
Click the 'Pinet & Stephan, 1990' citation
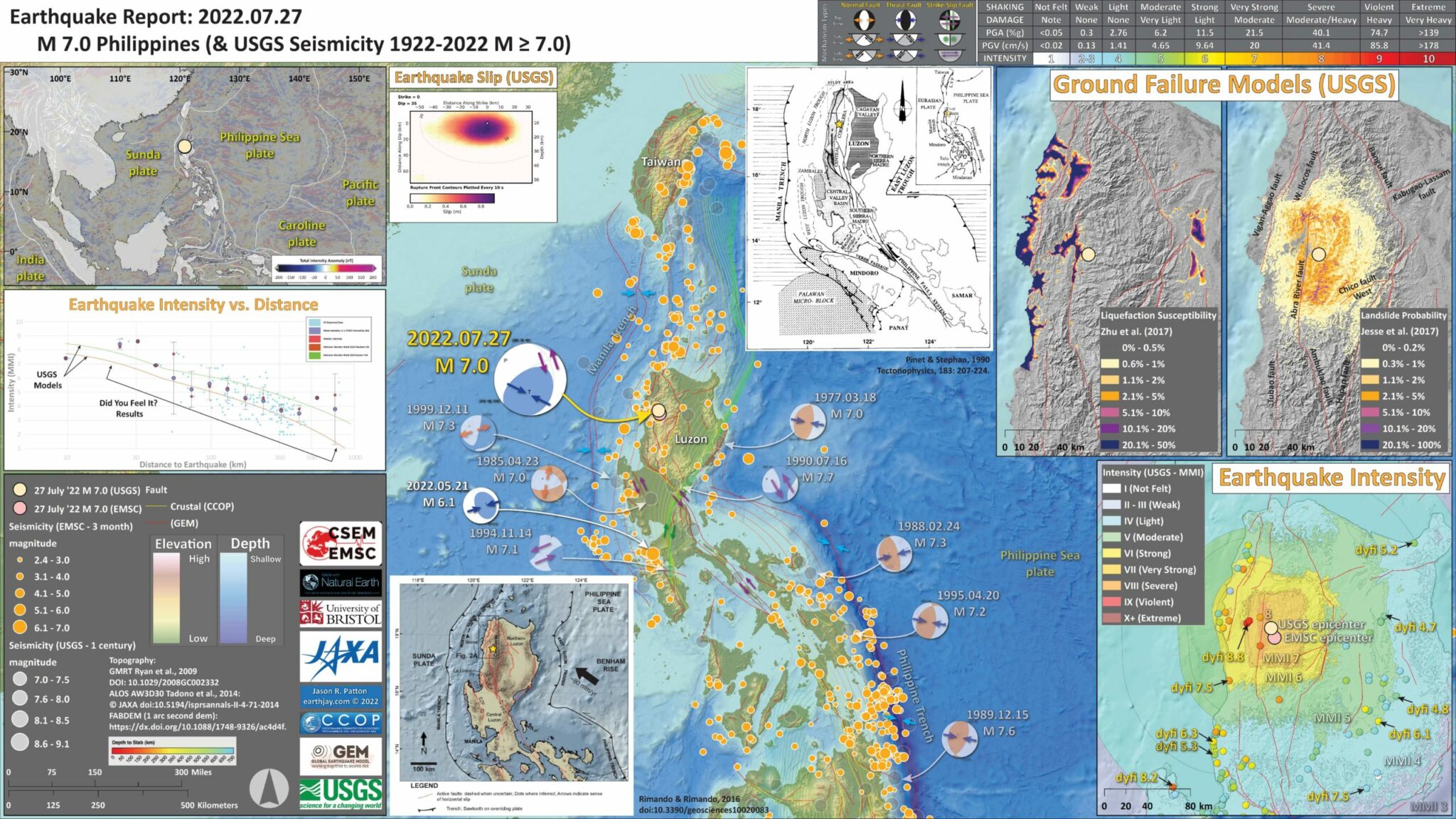(x=948, y=360)
